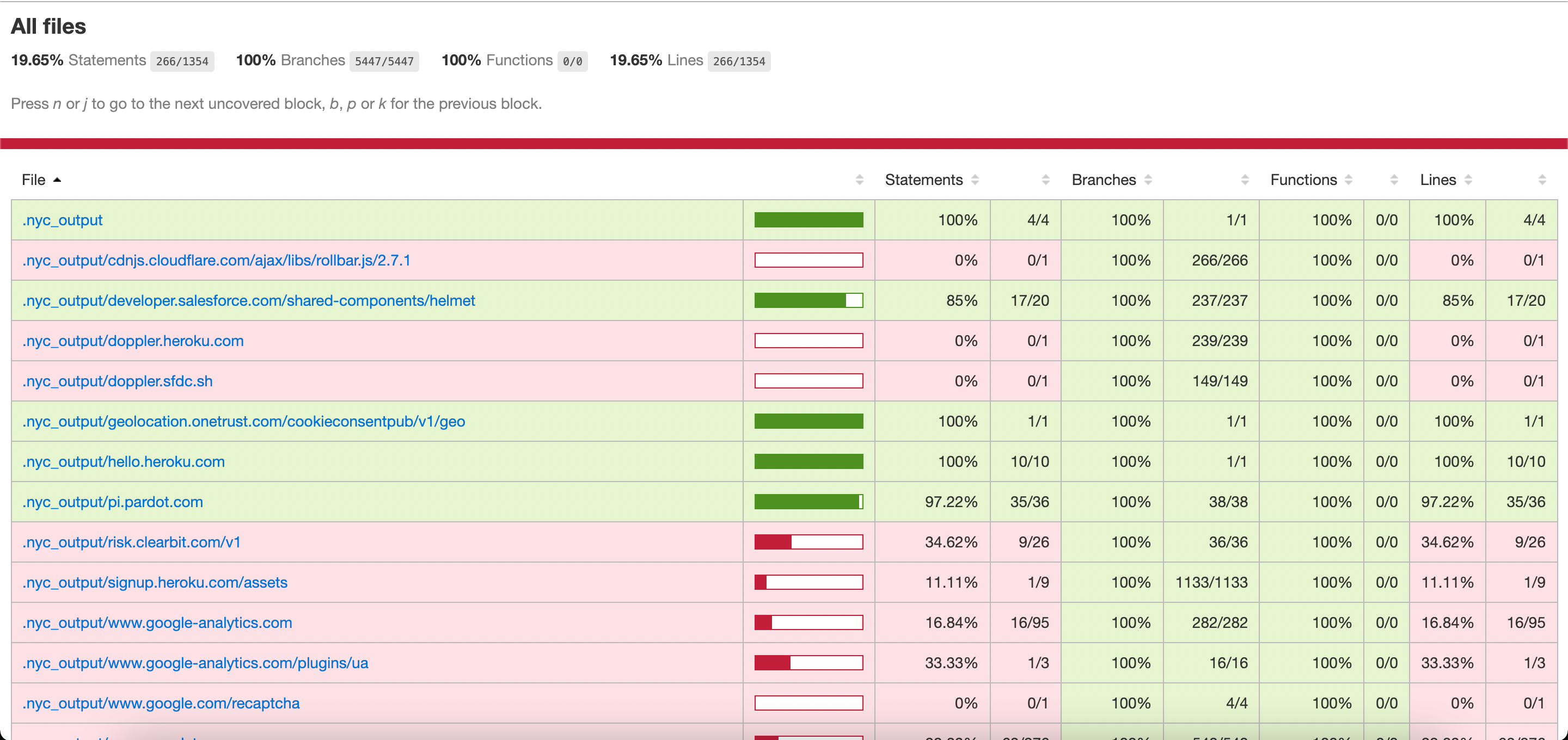Viewport: 1568px width, 740px height.
Task: Open hello.heroku.com coverage link
Action: (124, 462)
